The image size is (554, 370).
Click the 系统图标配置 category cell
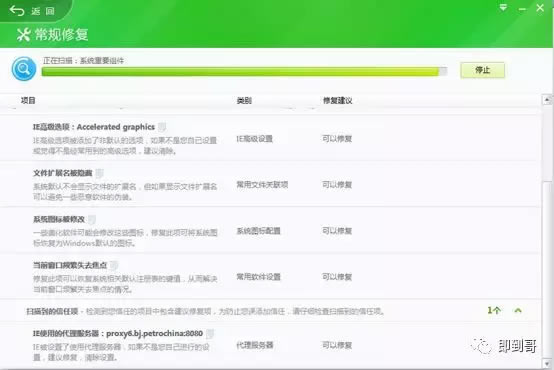(x=258, y=231)
